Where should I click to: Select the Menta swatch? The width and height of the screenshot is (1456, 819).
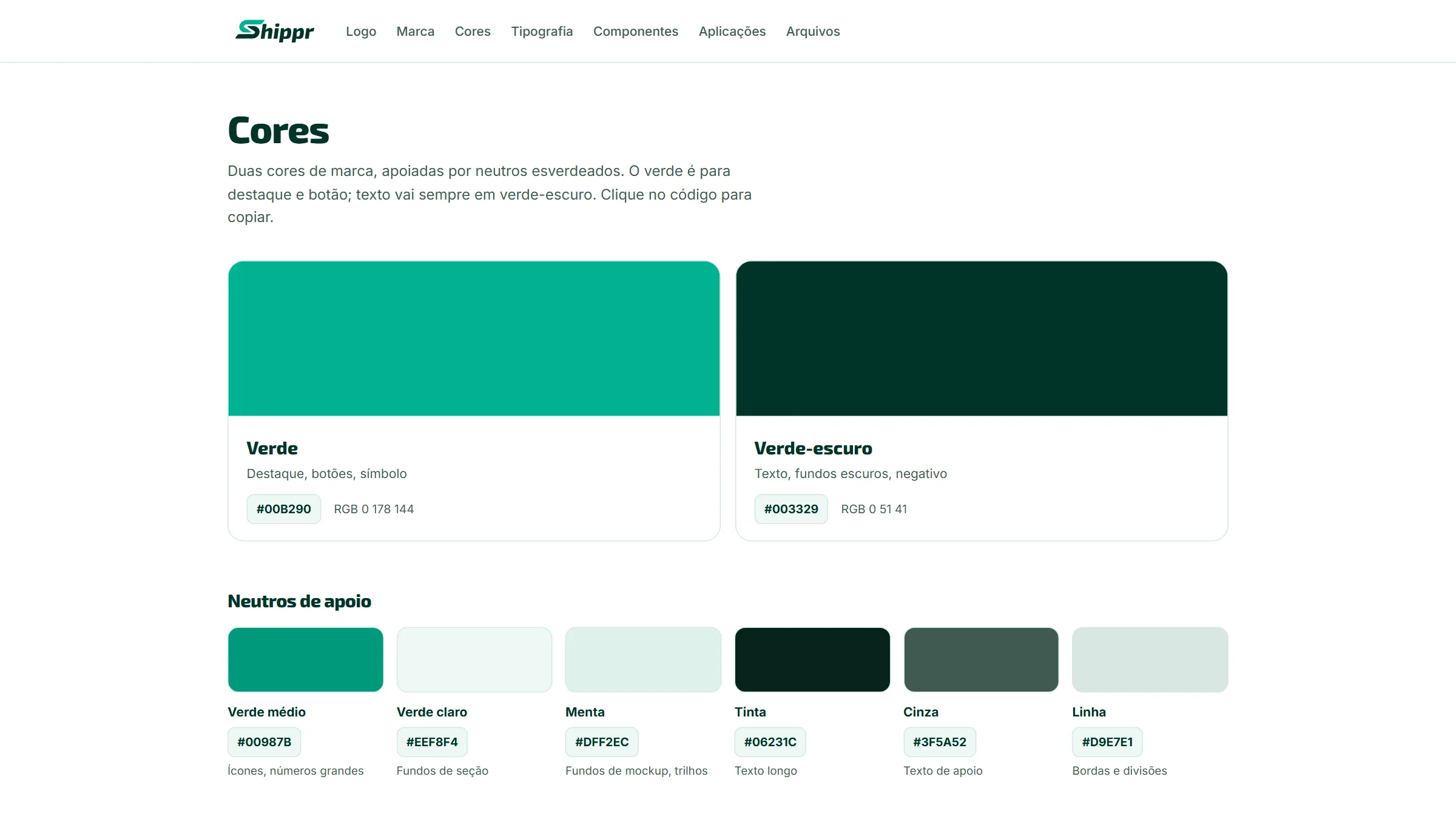(x=643, y=659)
